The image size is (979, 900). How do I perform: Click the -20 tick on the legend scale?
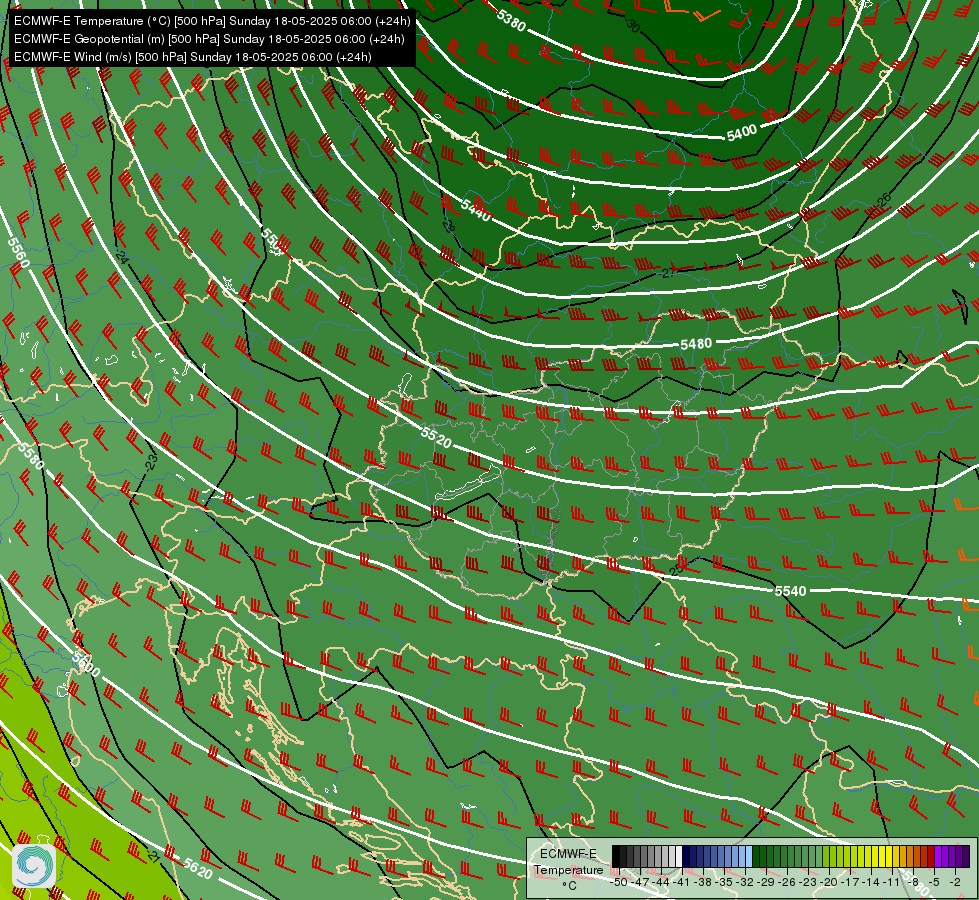click(829, 882)
